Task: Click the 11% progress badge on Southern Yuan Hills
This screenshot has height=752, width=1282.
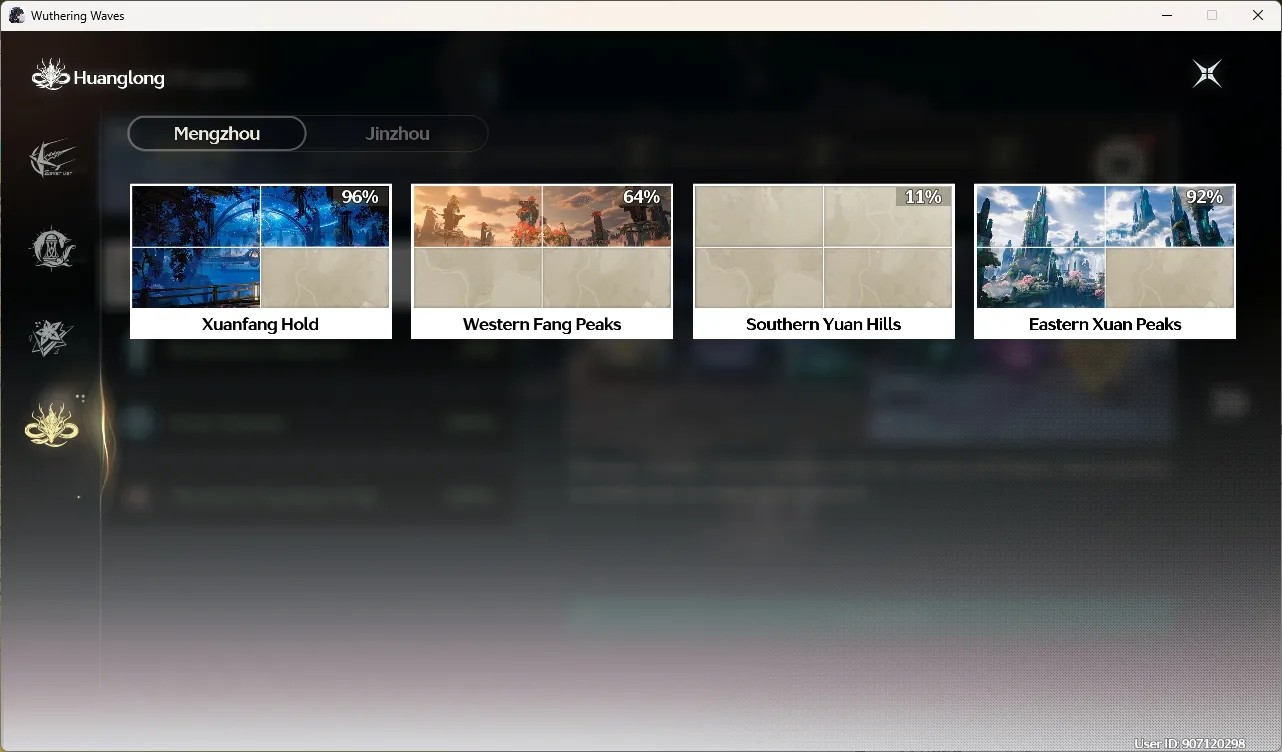Action: coord(923,197)
